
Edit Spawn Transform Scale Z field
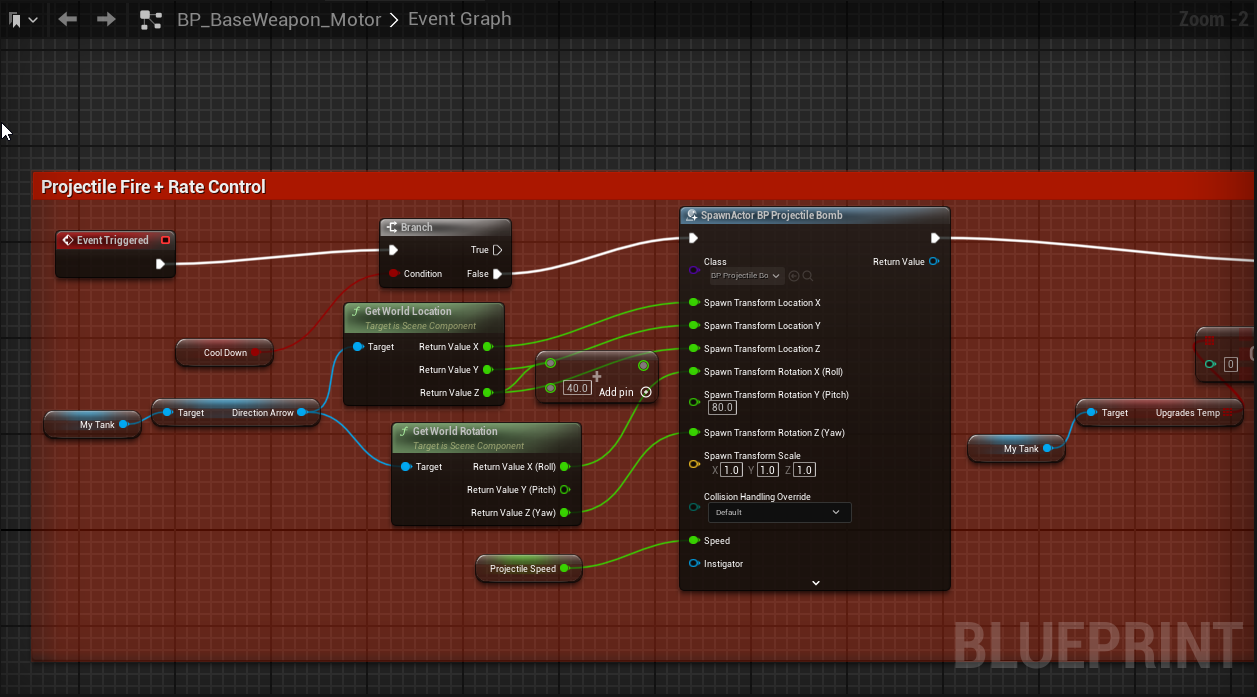[804, 470]
